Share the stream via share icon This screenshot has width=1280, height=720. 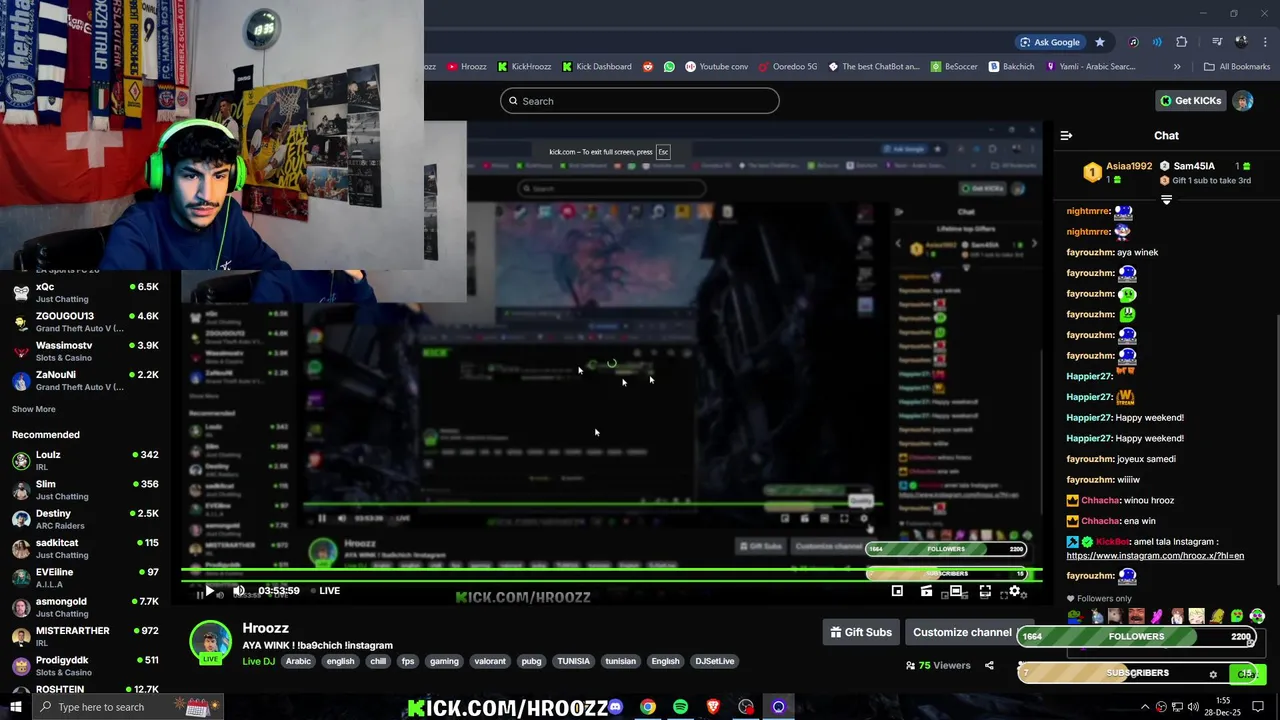989,665
